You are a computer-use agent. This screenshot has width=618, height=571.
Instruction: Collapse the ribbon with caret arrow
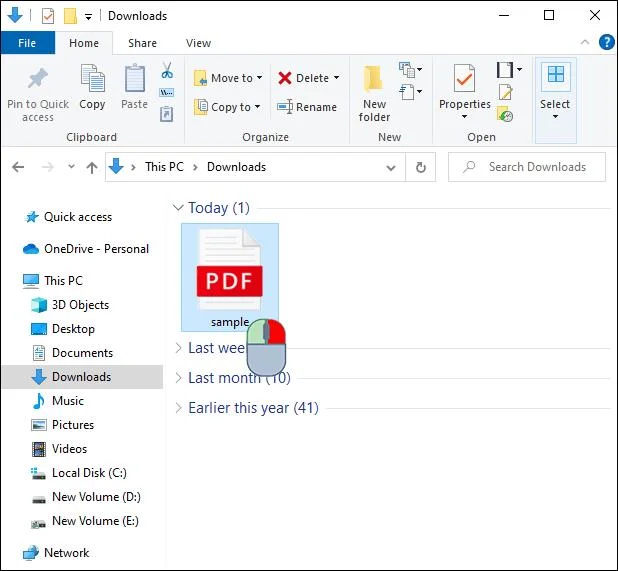tap(585, 42)
